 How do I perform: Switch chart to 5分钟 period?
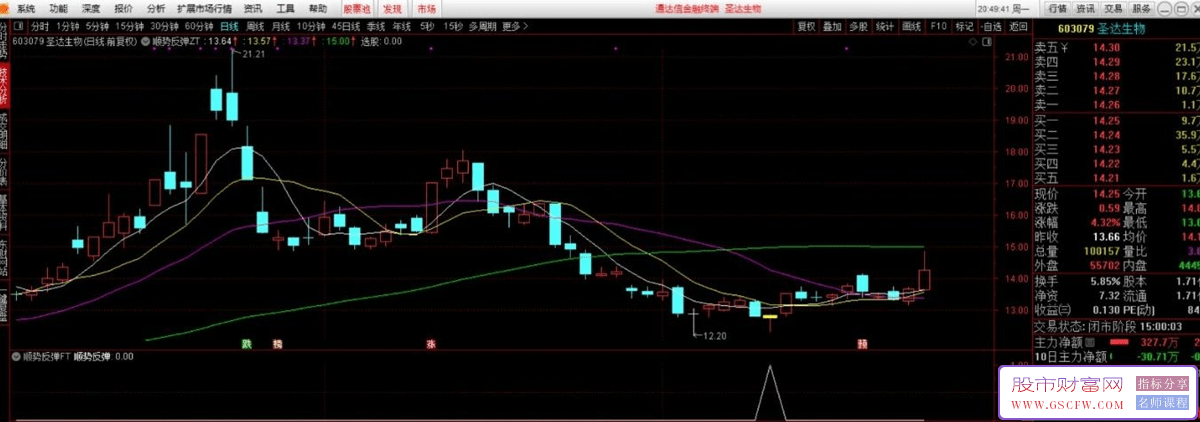click(x=97, y=25)
